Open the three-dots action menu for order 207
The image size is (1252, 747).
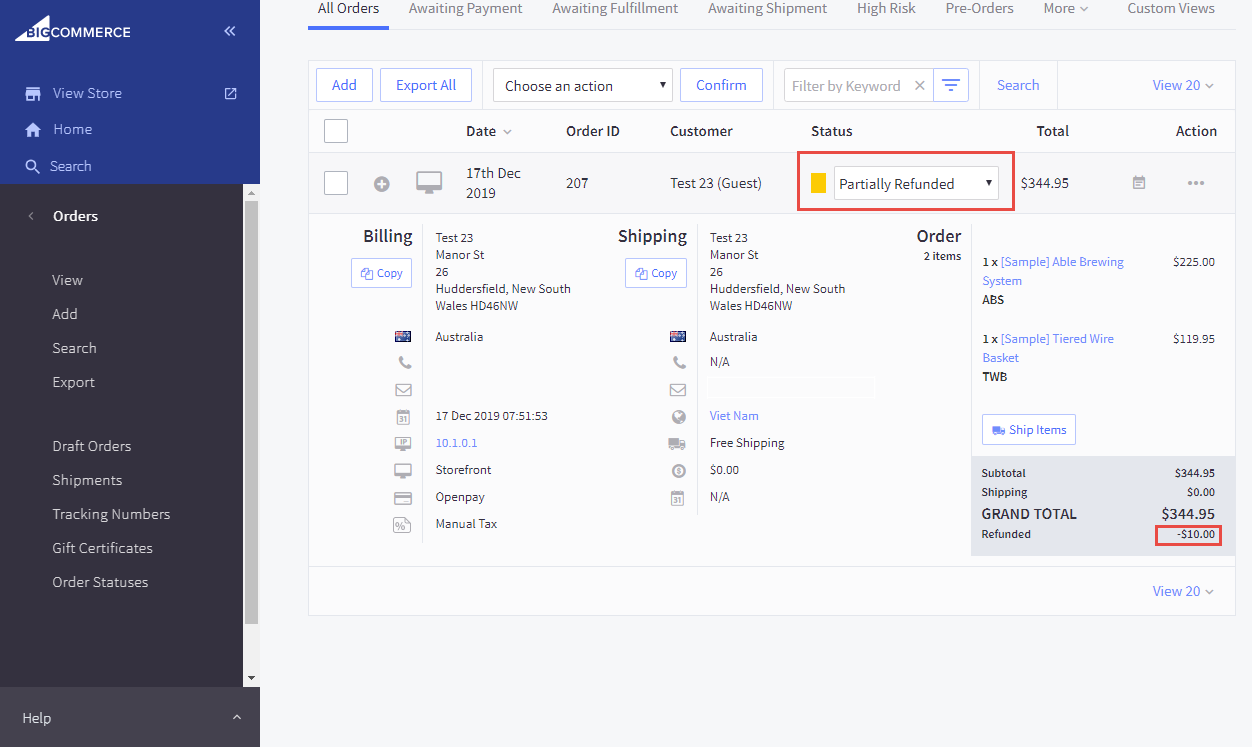click(x=1195, y=183)
